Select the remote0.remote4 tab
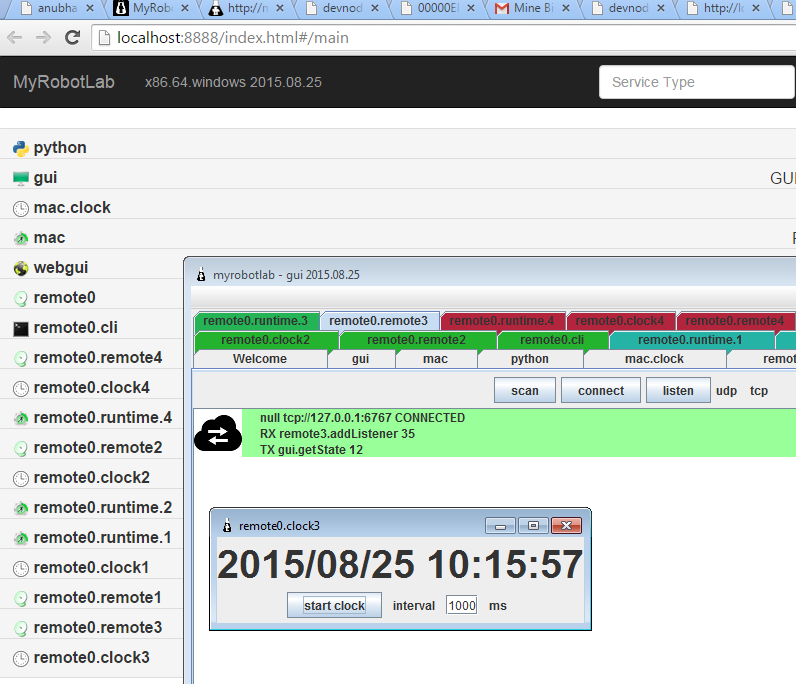Viewport: 796px width, 684px height. pyautogui.click(x=735, y=321)
